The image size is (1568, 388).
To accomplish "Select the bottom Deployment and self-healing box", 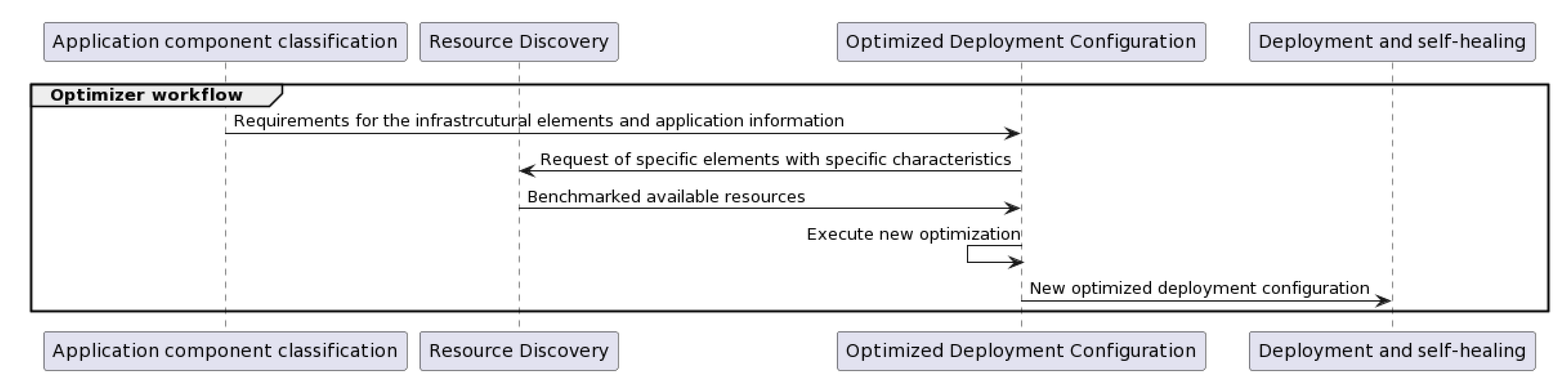I will 1391,351.
